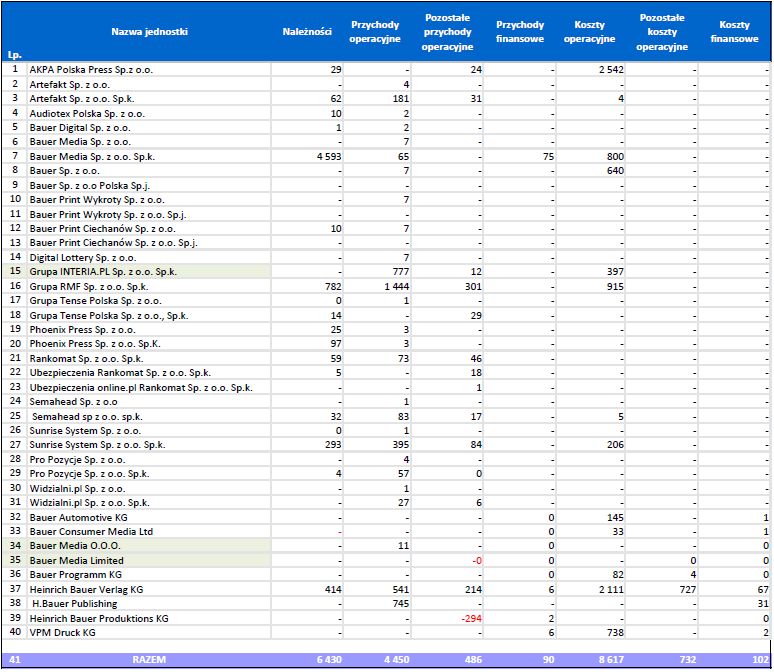Select the 2 111 value for Heinrich Bauer Verlag
The image size is (774, 672).
pos(611,590)
